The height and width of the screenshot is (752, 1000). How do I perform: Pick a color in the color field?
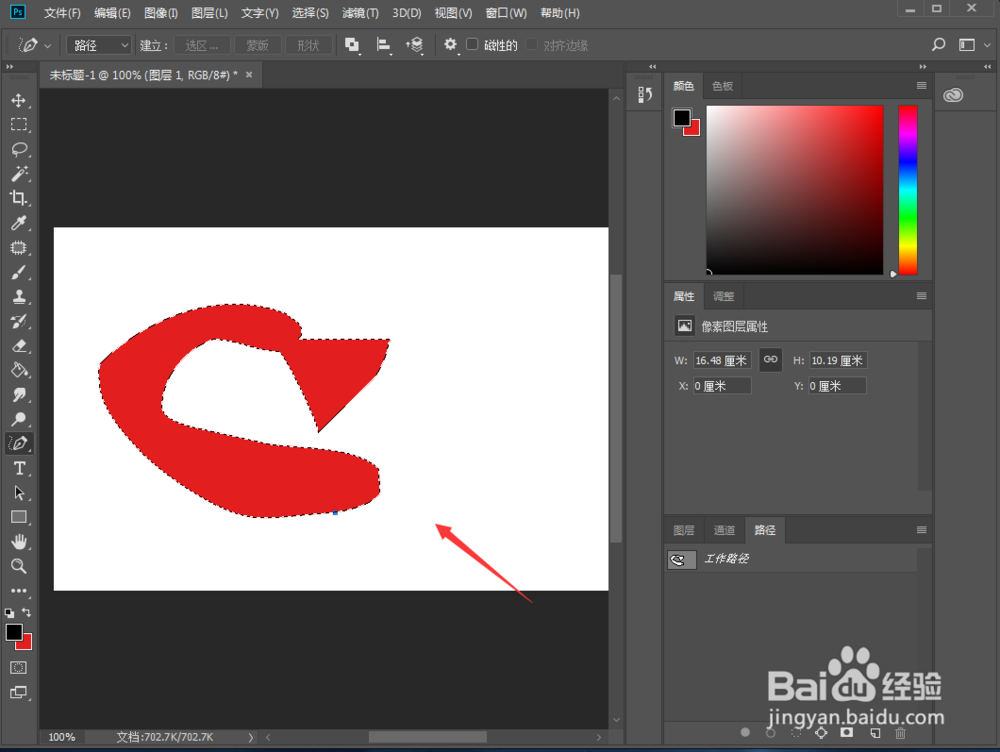point(795,190)
